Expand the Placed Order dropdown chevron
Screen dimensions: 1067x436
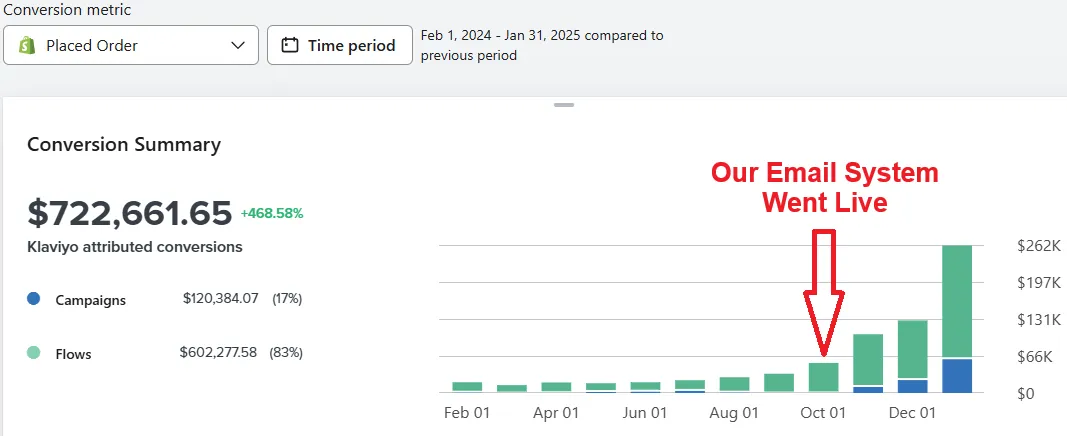coord(238,45)
